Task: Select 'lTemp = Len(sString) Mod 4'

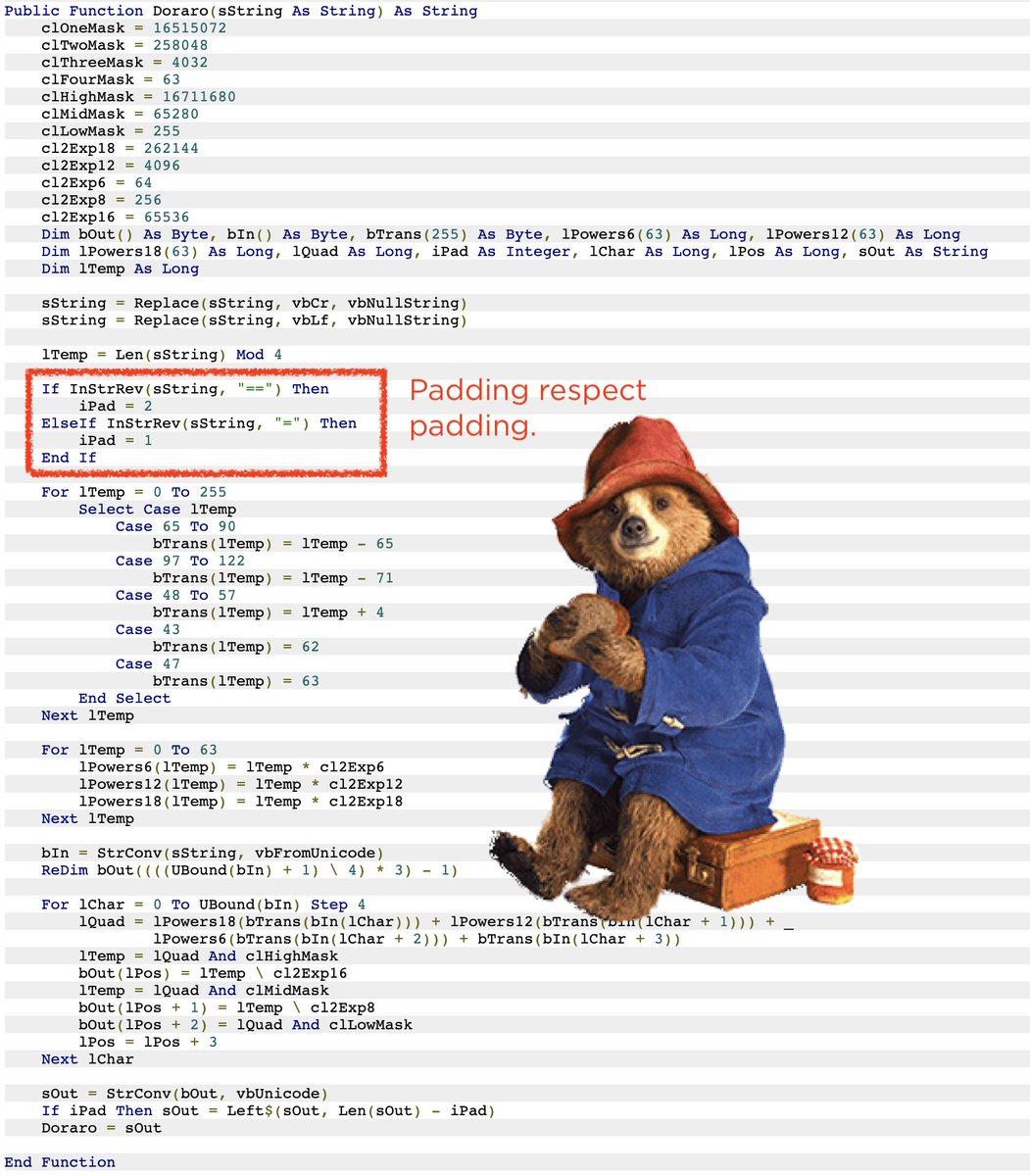Action: pos(162,355)
